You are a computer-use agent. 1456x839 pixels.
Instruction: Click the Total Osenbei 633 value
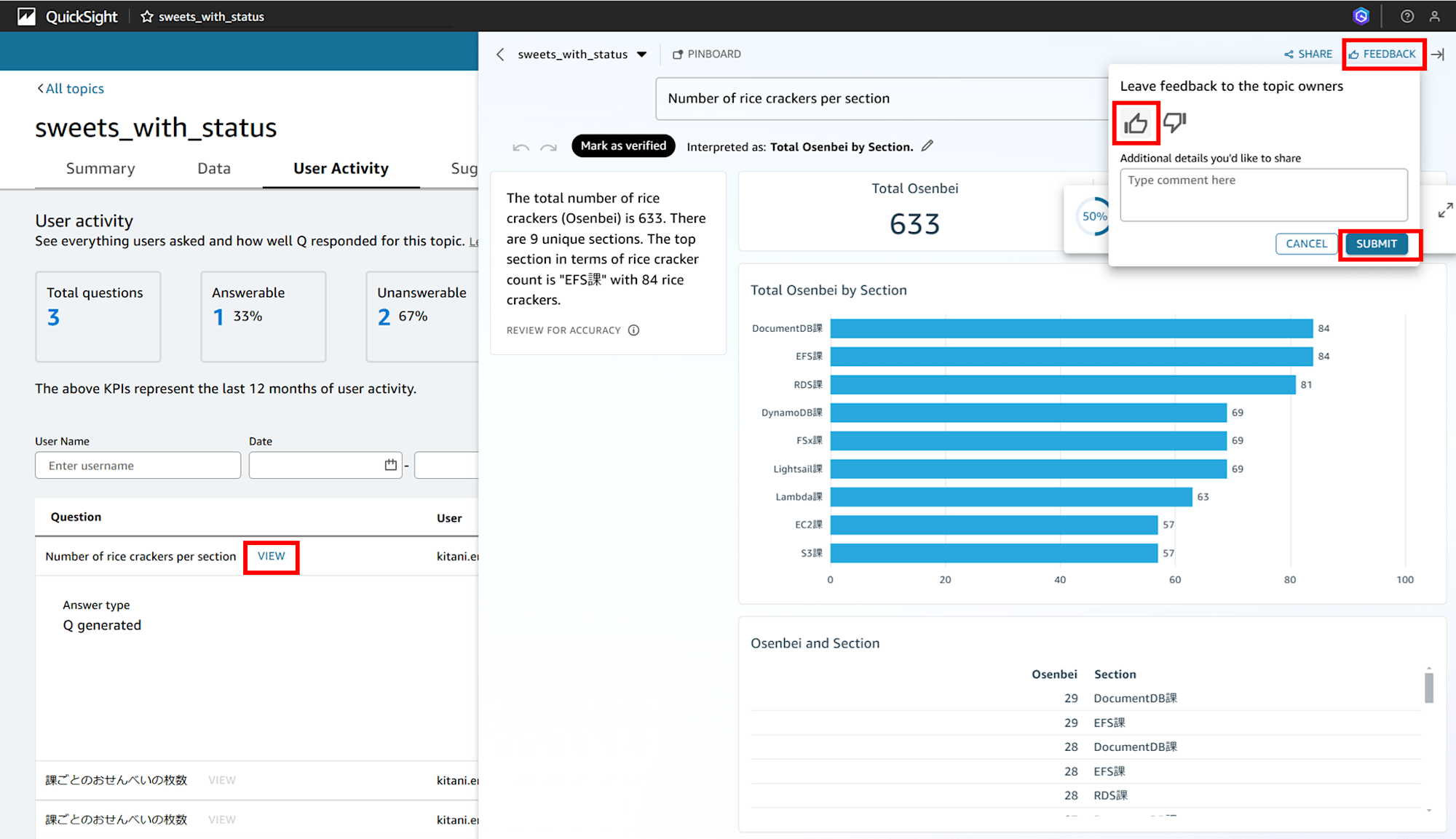click(x=914, y=224)
